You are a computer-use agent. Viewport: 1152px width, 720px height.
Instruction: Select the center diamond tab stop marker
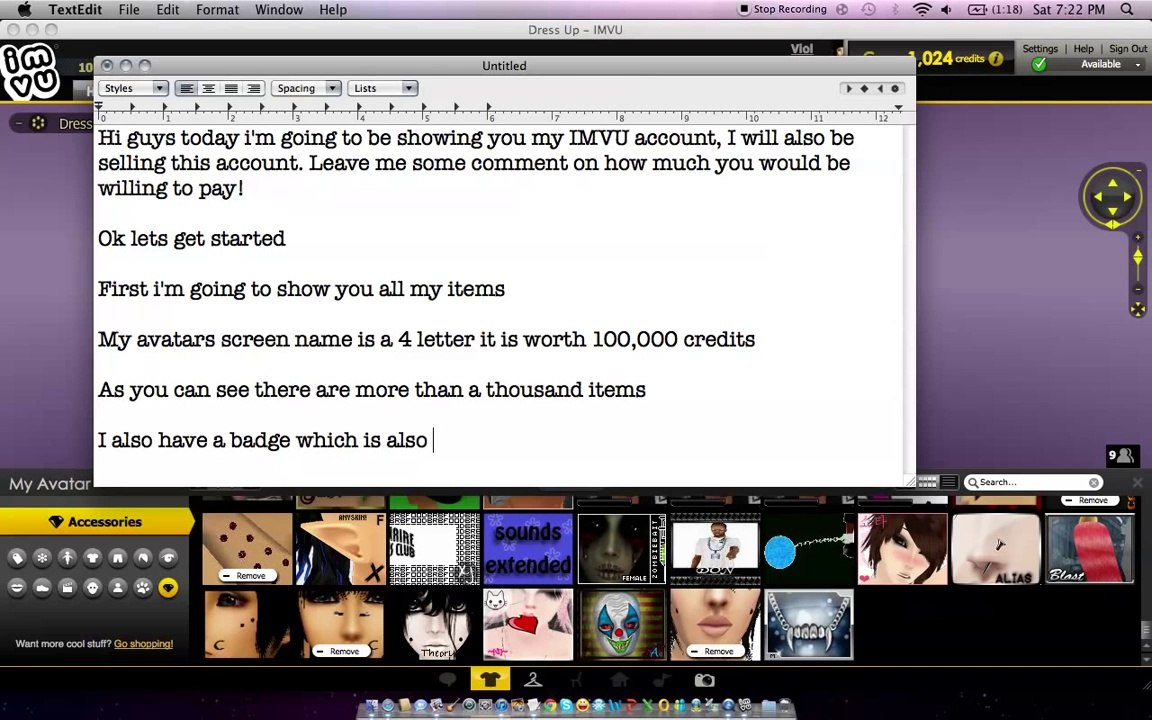pyautogui.click(x=864, y=88)
